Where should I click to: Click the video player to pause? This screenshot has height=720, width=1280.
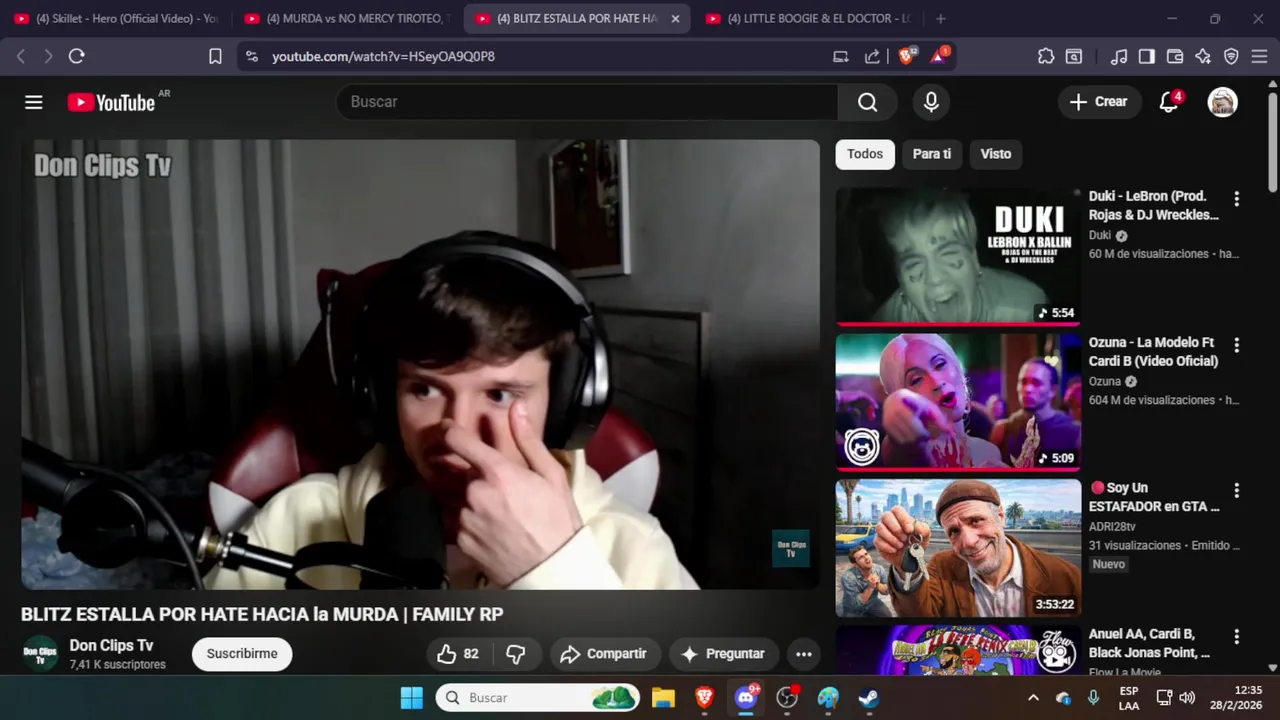[x=420, y=364]
